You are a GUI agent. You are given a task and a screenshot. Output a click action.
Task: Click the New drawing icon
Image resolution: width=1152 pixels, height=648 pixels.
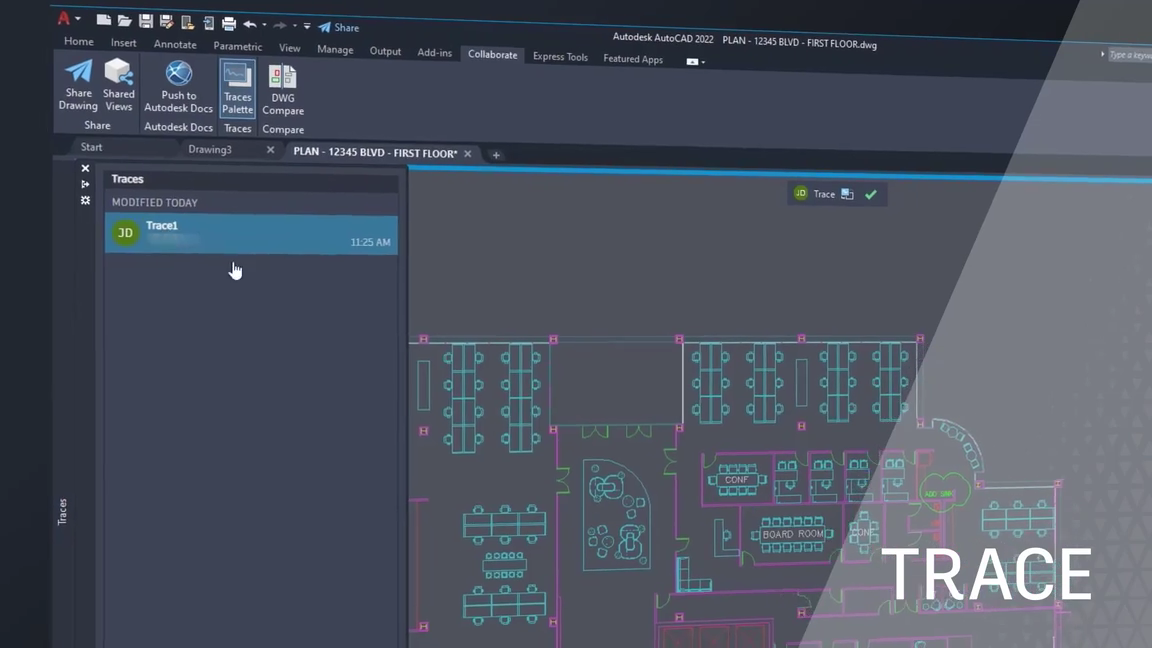pos(104,21)
